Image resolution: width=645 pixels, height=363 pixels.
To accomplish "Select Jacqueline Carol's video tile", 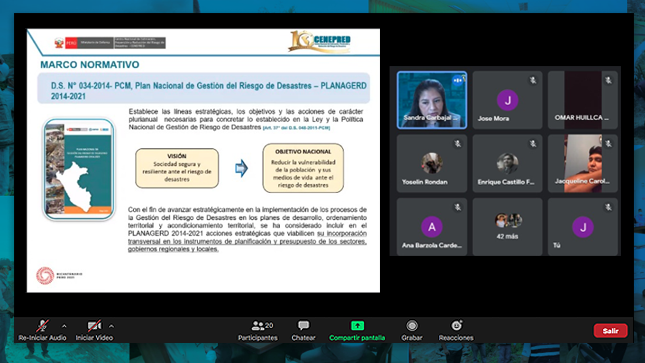I will coord(583,163).
